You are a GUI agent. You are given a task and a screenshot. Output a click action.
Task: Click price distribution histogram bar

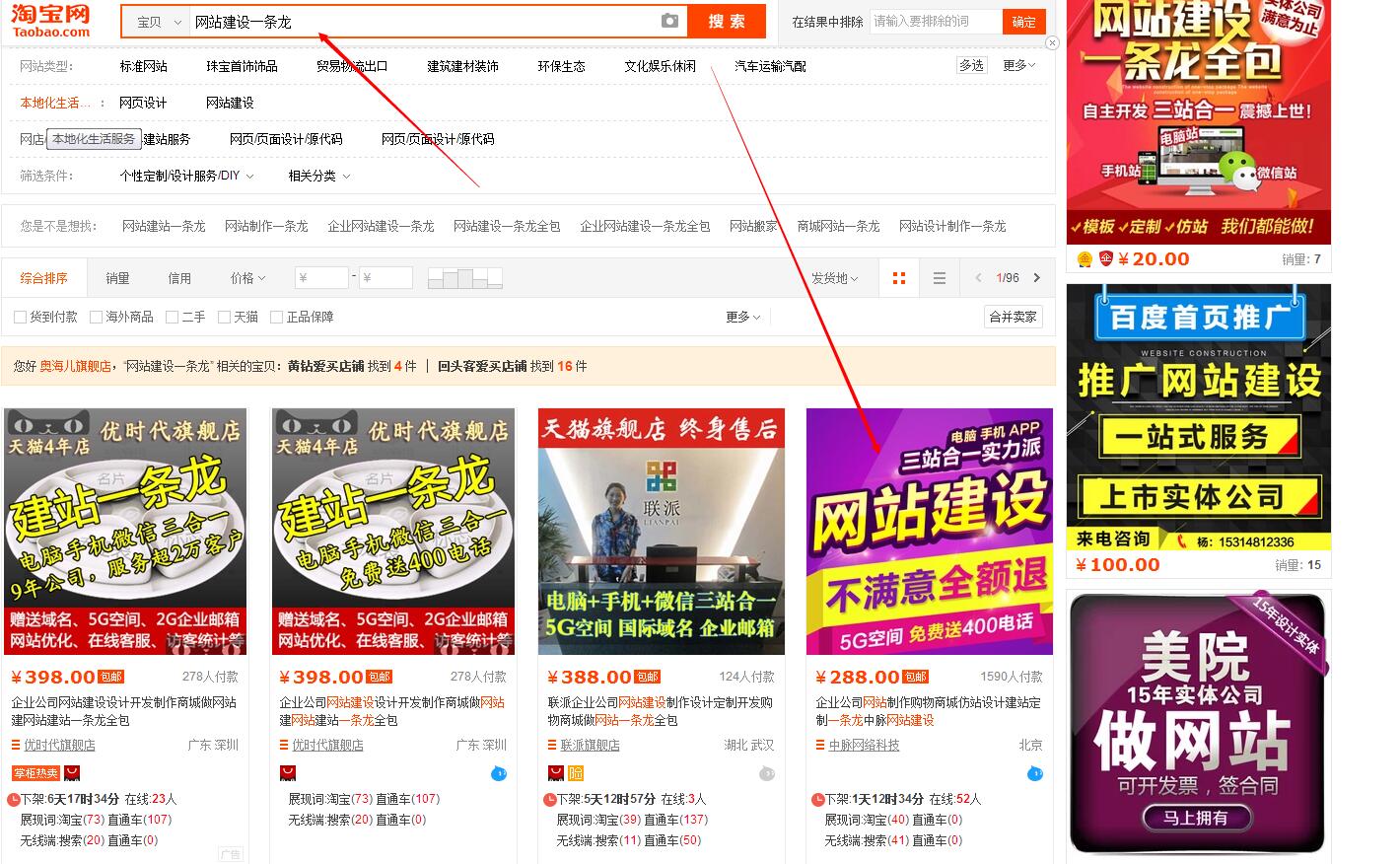pos(465,278)
